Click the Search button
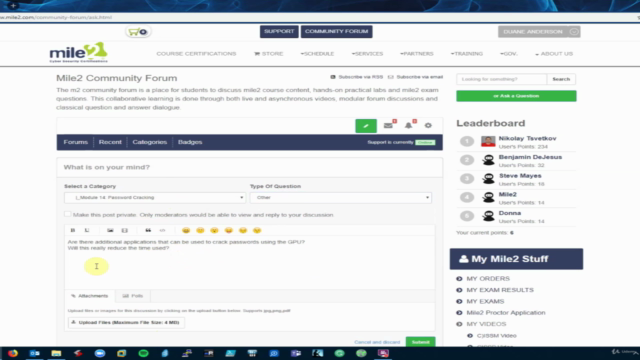Screen dimensions: 640x360 coord(561,79)
